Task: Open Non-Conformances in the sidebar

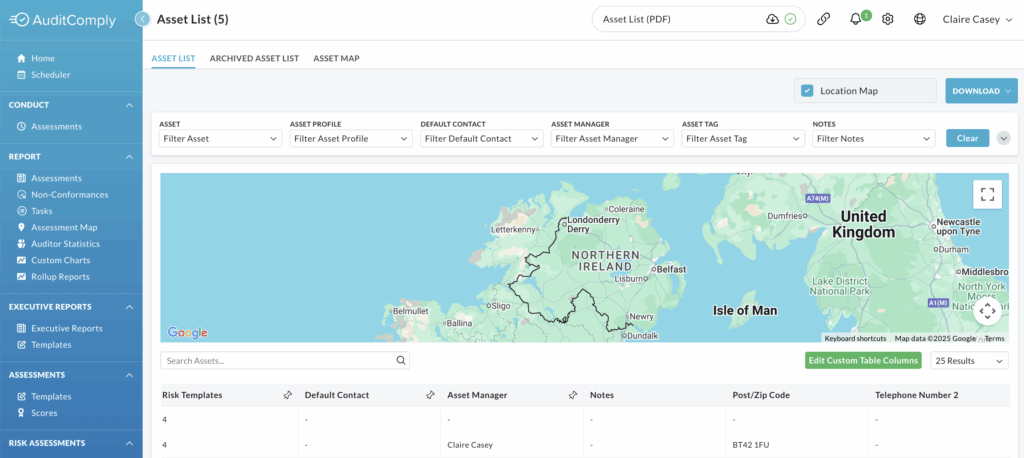Action: click(x=69, y=194)
